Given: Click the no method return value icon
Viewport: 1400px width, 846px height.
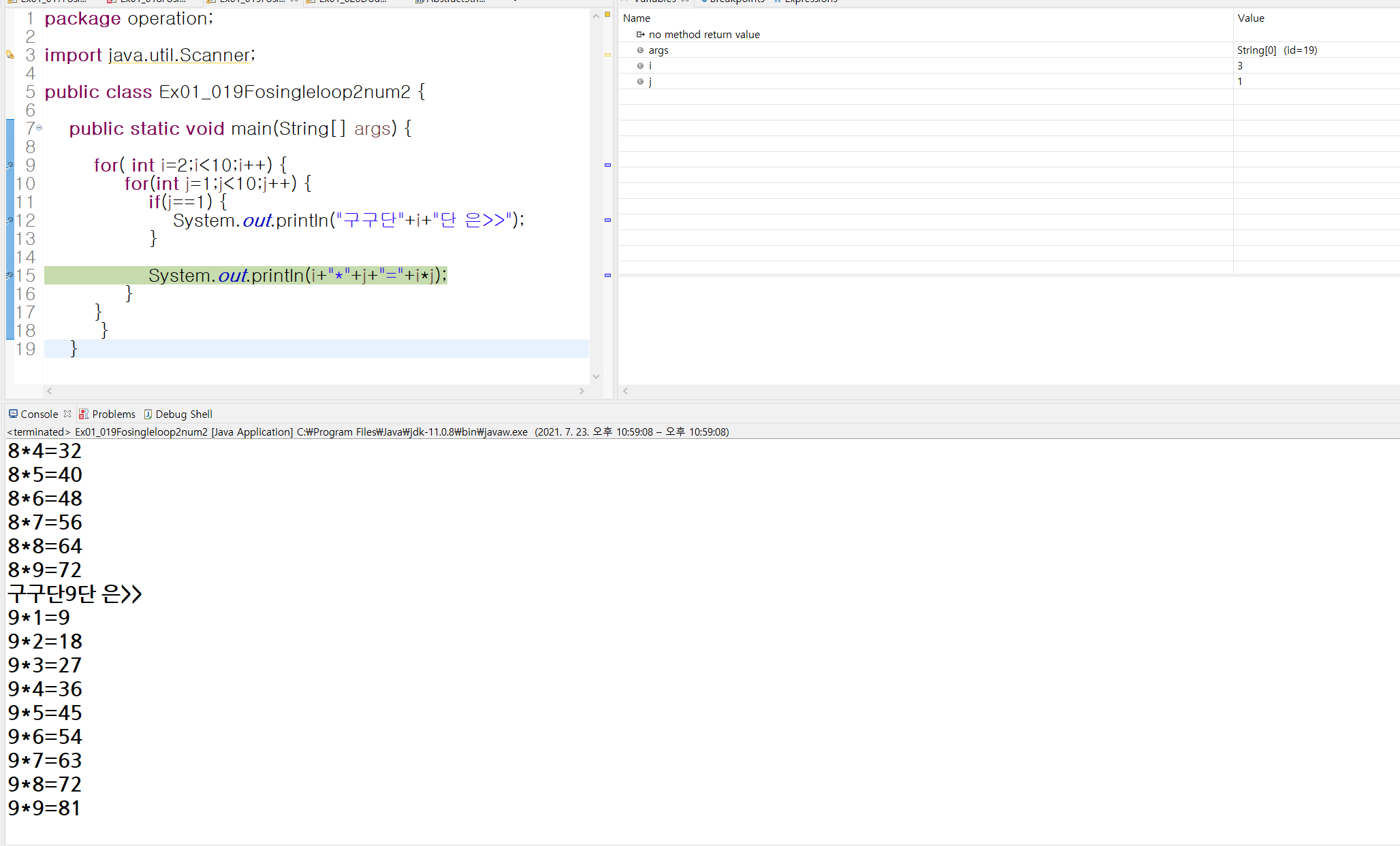Looking at the screenshot, I should (640, 35).
